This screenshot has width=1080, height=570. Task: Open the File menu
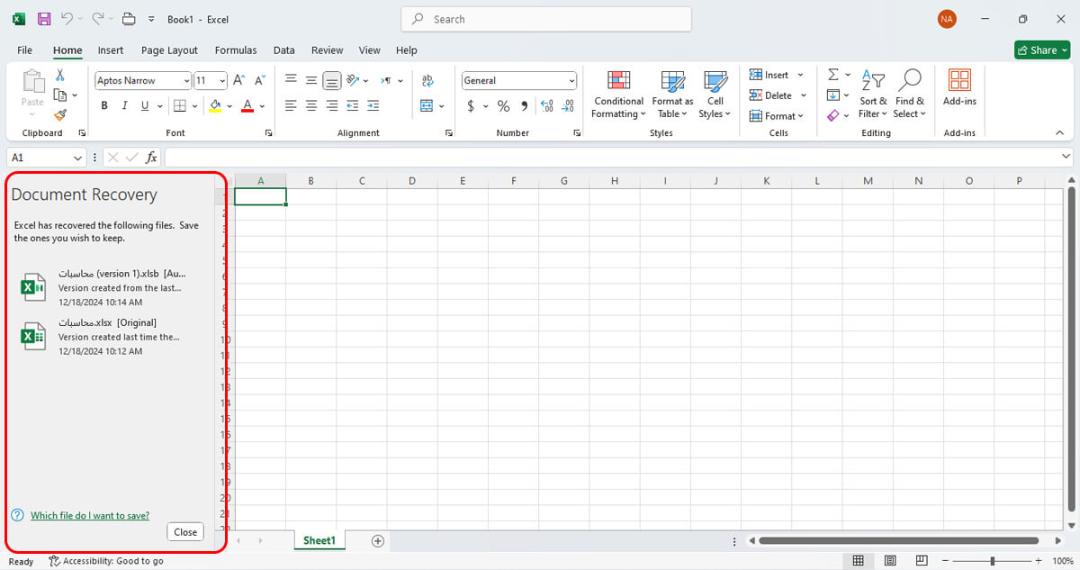click(25, 50)
